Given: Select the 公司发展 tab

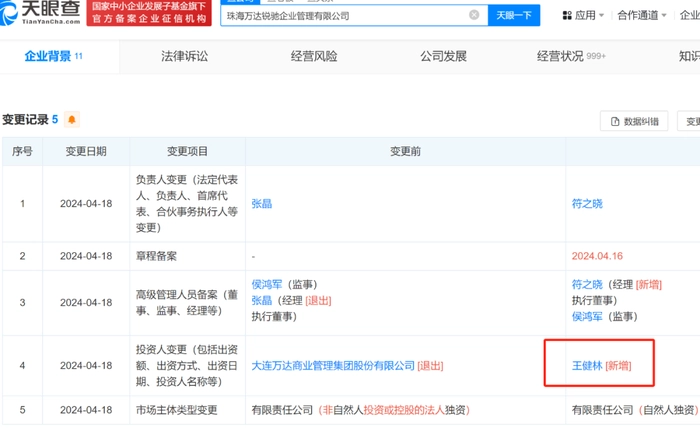Looking at the screenshot, I should pos(443,57).
